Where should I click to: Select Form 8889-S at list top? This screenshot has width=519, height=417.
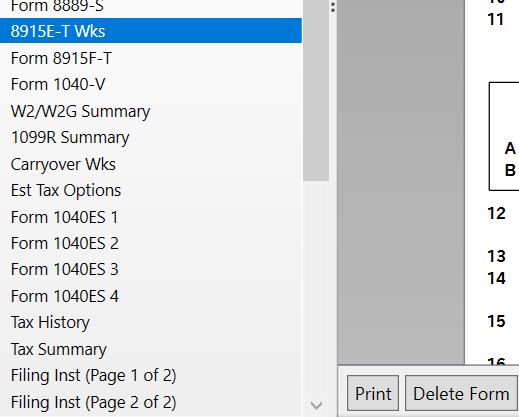tap(151, 7)
